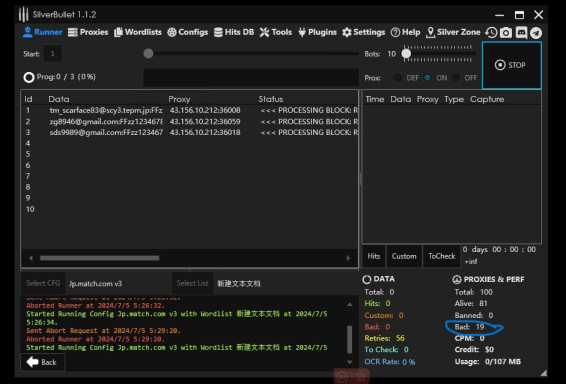Click proxy cell 43.156.10.212:36059

click(x=205, y=122)
